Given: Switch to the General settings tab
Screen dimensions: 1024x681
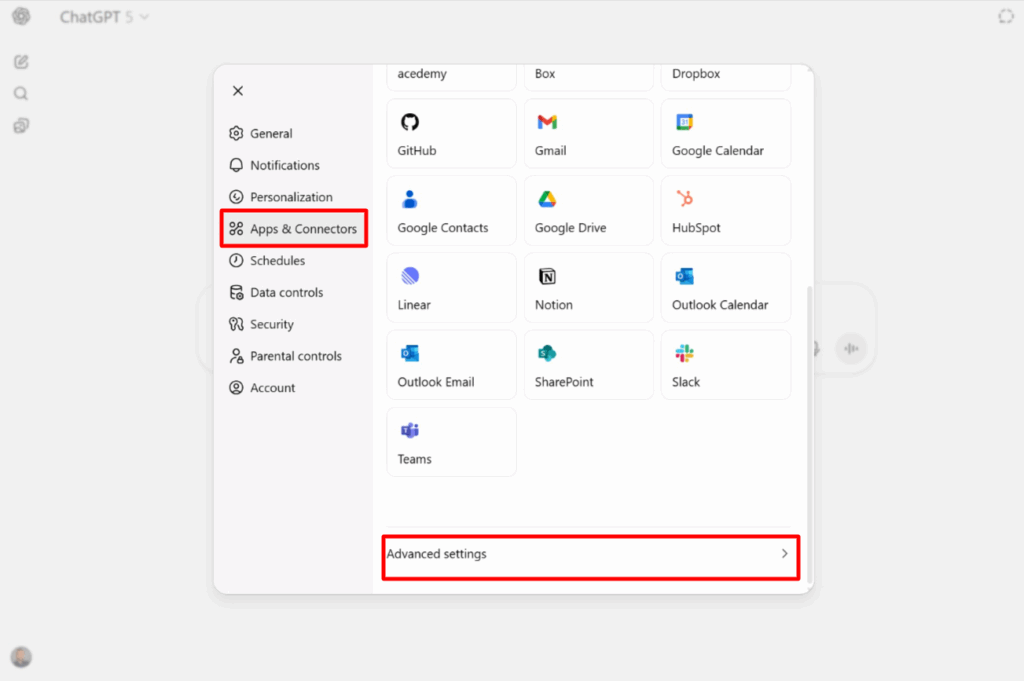Looking at the screenshot, I should [270, 134].
